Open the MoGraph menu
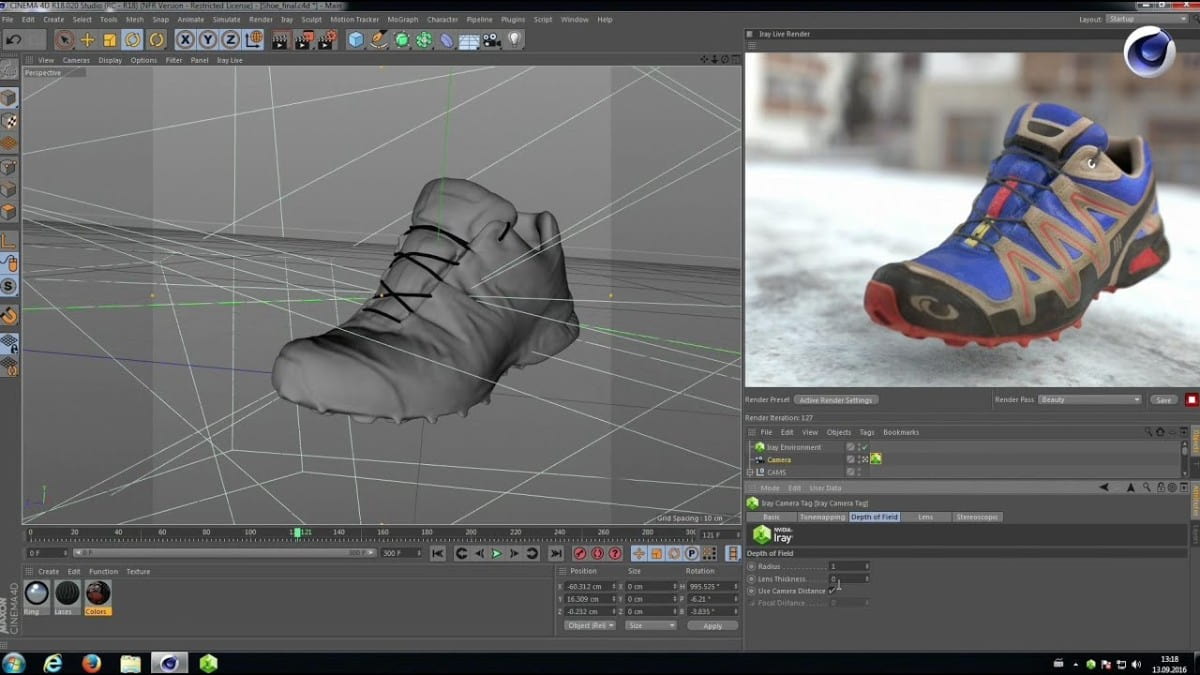The height and width of the screenshot is (675, 1200). coord(404,19)
